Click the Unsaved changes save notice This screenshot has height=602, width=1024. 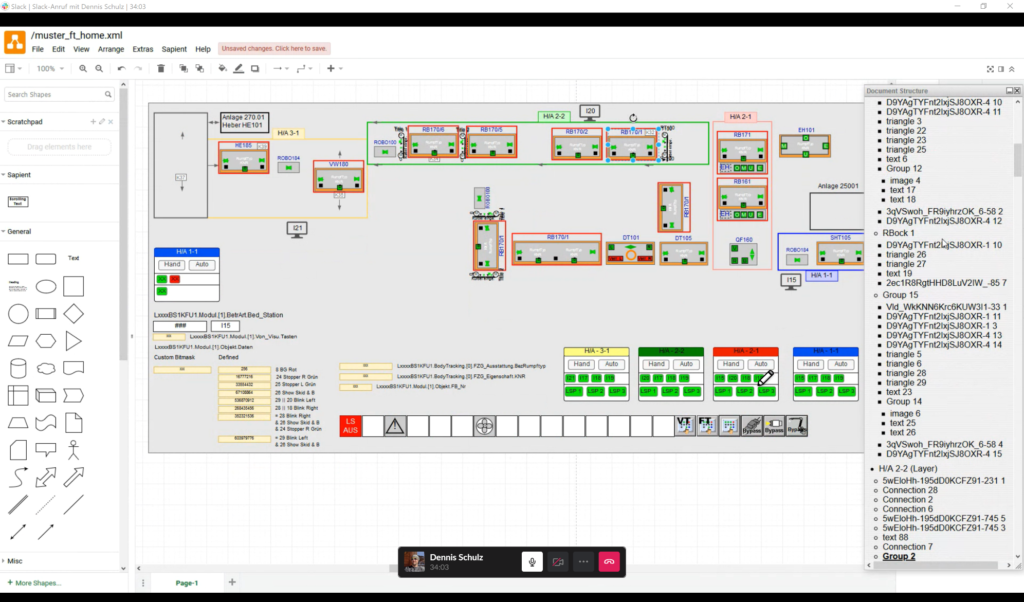tap(274, 48)
